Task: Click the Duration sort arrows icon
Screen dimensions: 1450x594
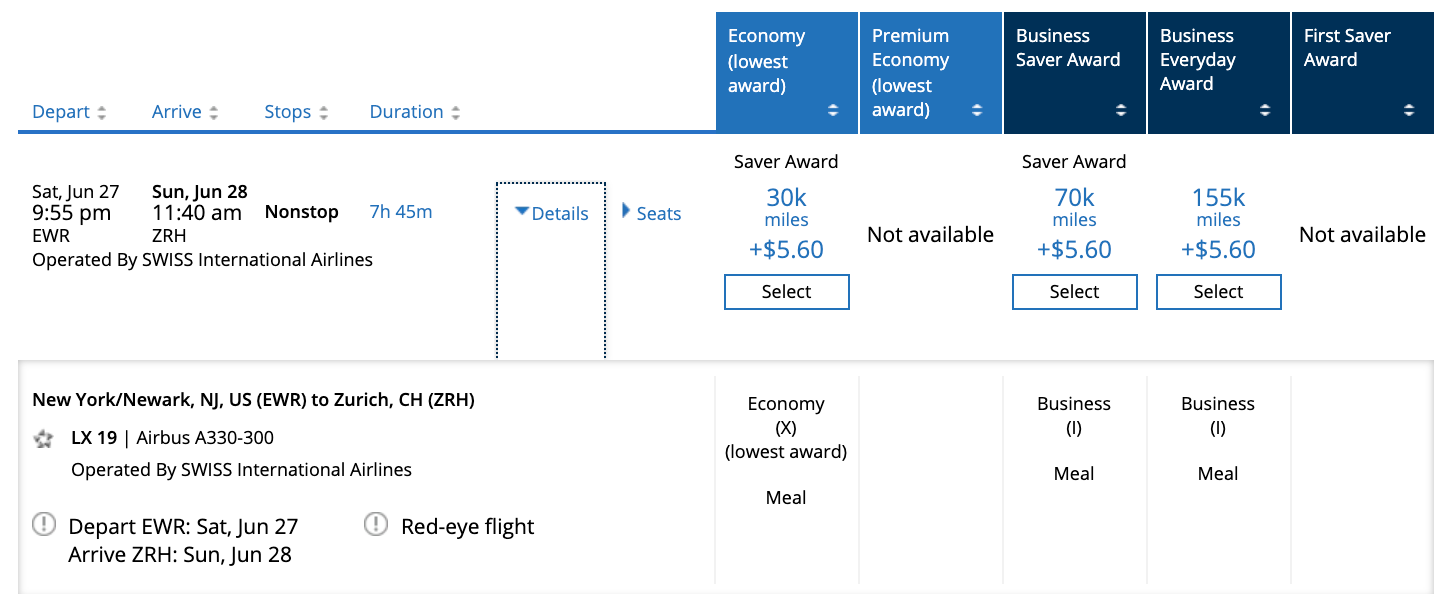Action: (456, 113)
